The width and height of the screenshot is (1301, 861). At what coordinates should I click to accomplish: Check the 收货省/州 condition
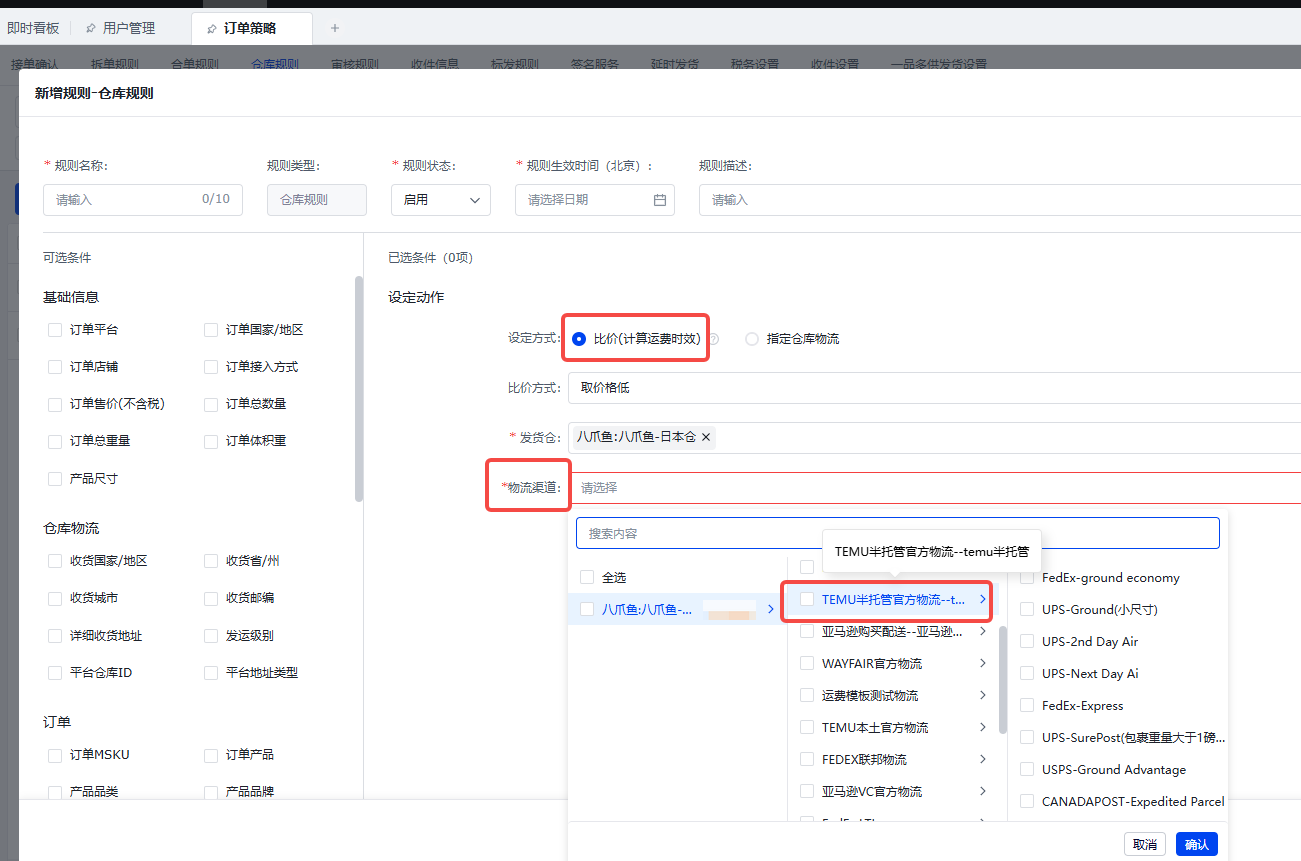(211, 561)
